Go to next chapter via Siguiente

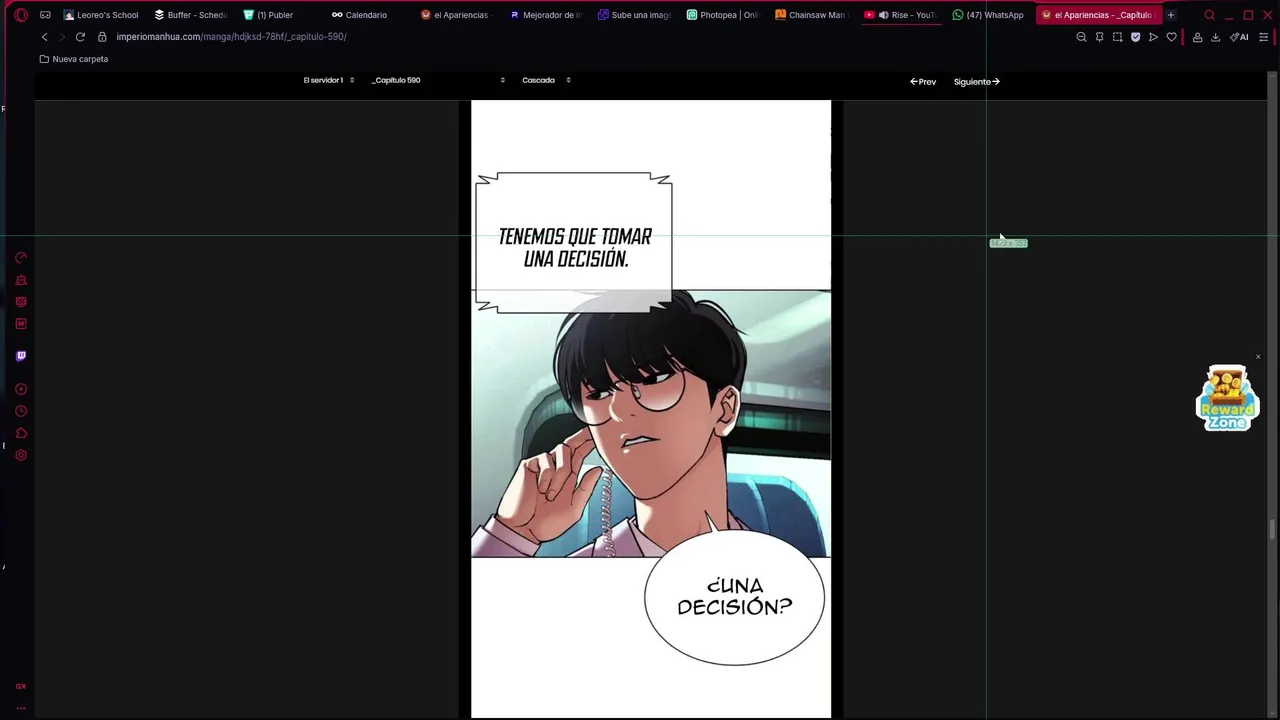coord(976,82)
